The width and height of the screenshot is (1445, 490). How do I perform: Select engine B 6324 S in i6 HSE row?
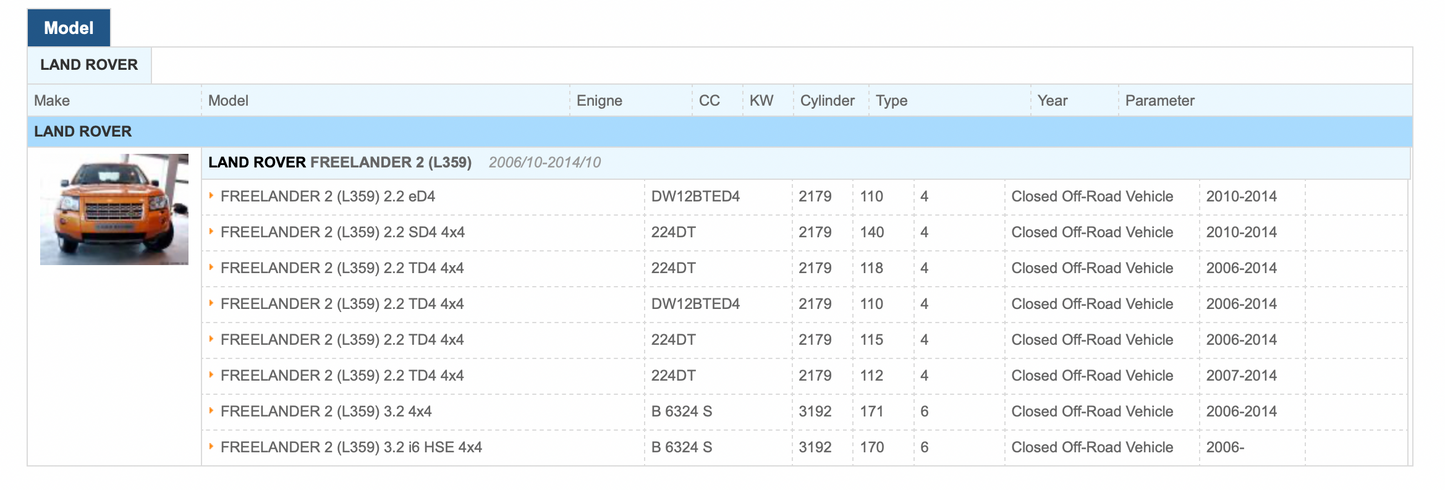682,447
